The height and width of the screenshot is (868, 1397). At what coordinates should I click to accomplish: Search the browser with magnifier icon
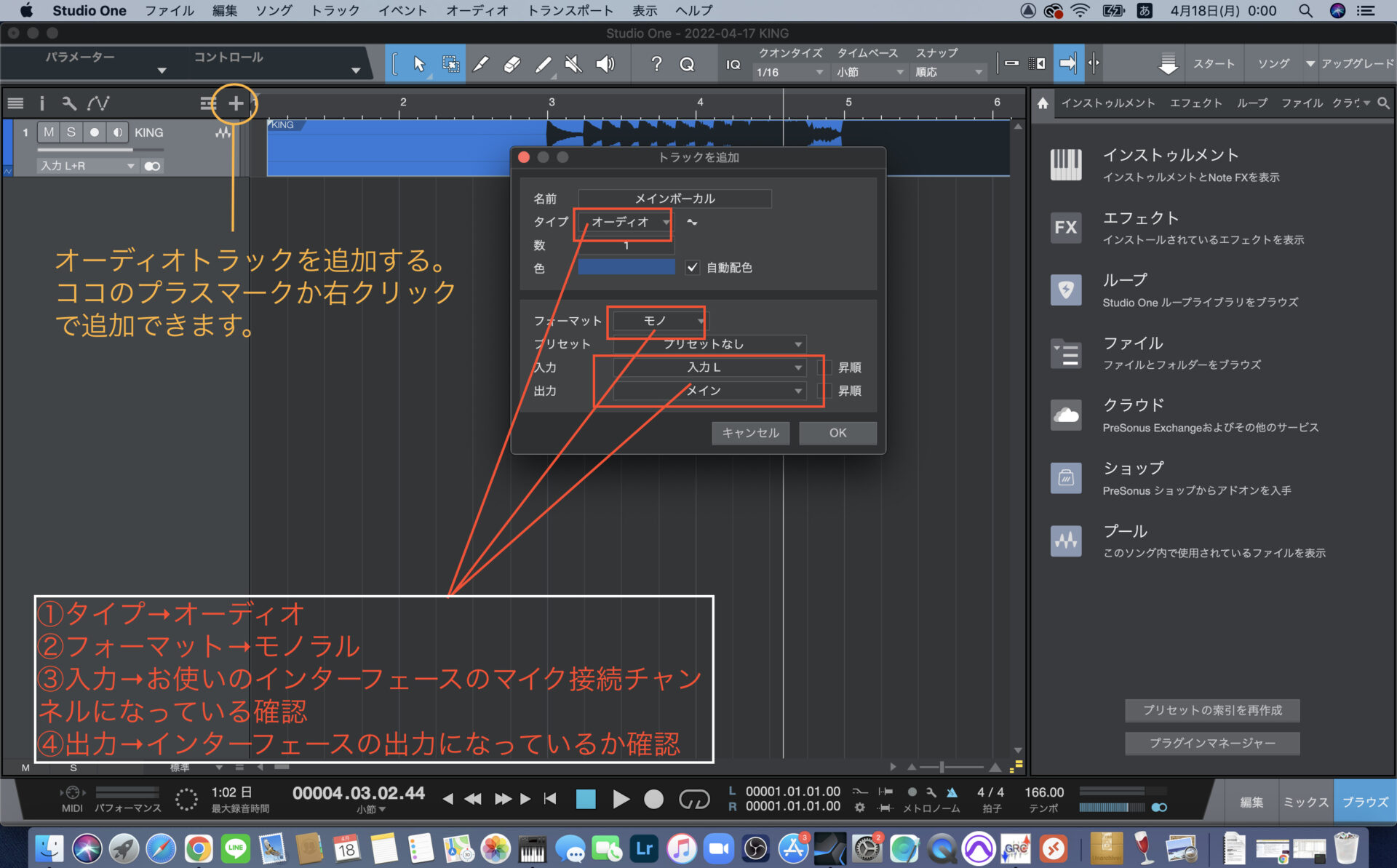click(x=1383, y=103)
